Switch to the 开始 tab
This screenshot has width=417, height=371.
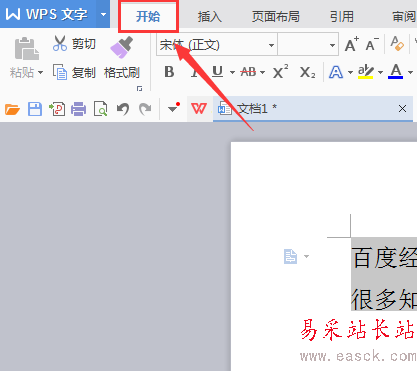tap(148, 16)
